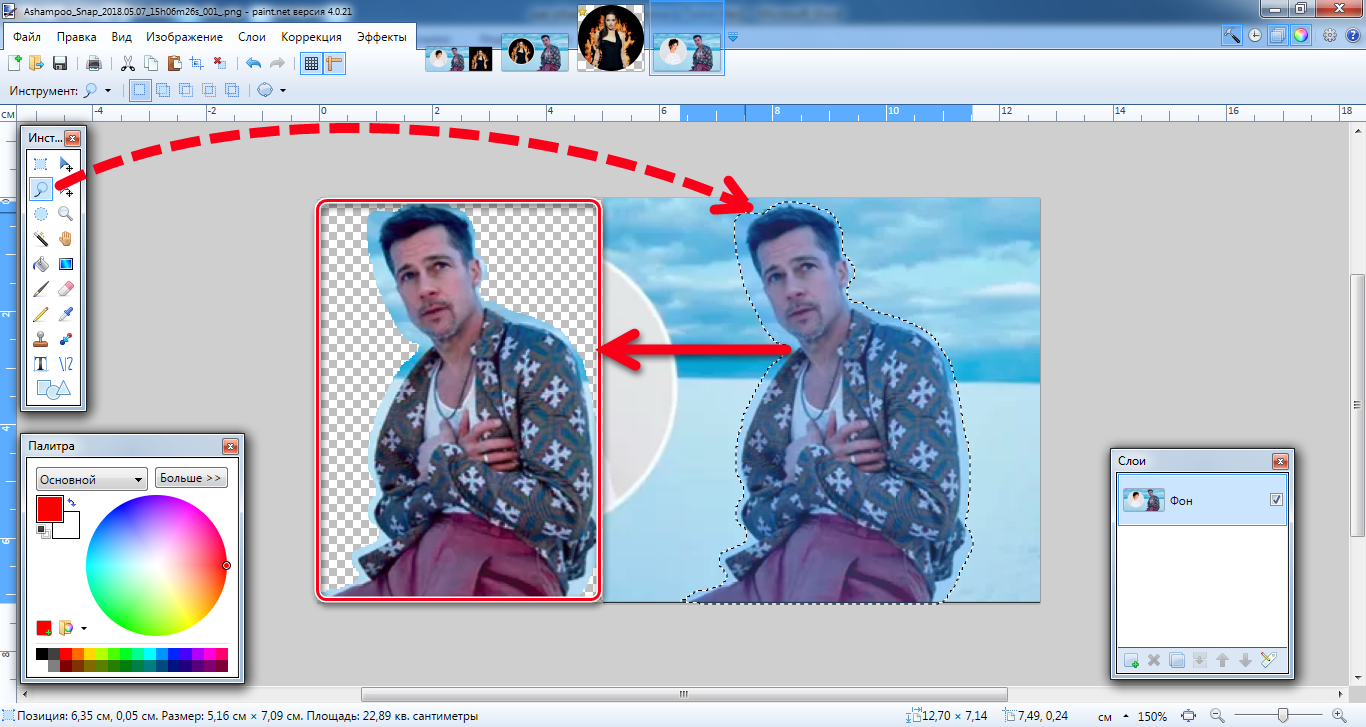Select the Color Picker eyedropper tool
The height and width of the screenshot is (727, 1366).
point(65,314)
